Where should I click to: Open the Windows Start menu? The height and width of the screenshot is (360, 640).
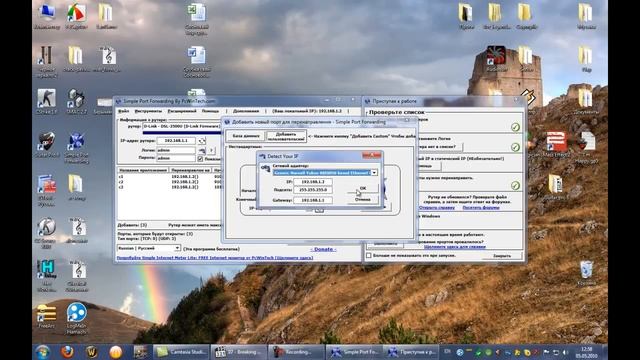click(43, 351)
